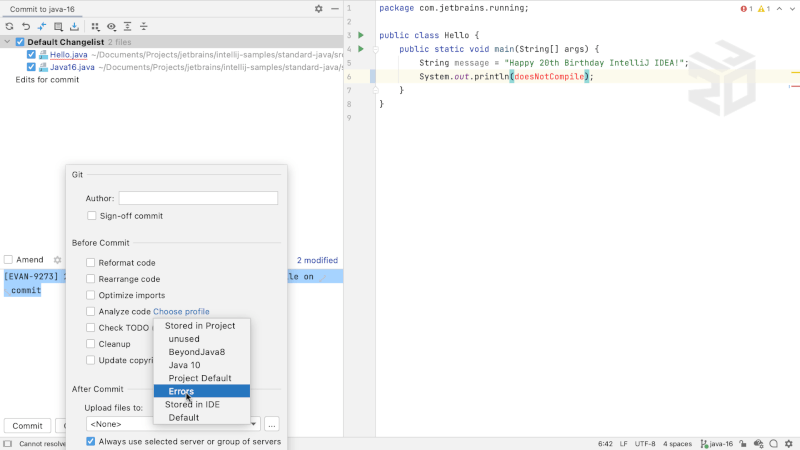The width and height of the screenshot is (800, 450).
Task: Change UTF-8 file encoding
Action: coord(645,444)
